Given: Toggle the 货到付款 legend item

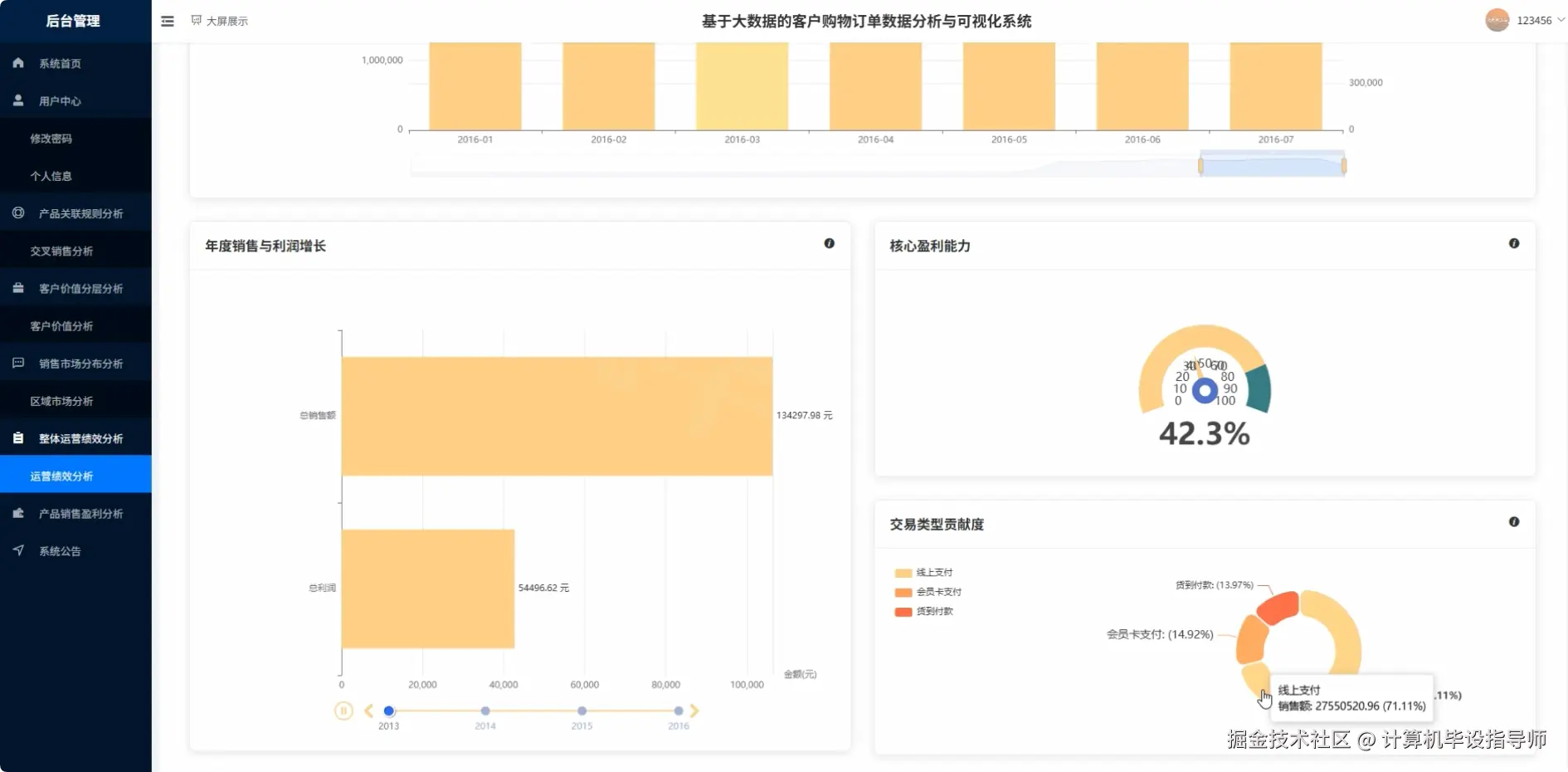Looking at the screenshot, I should (x=923, y=611).
